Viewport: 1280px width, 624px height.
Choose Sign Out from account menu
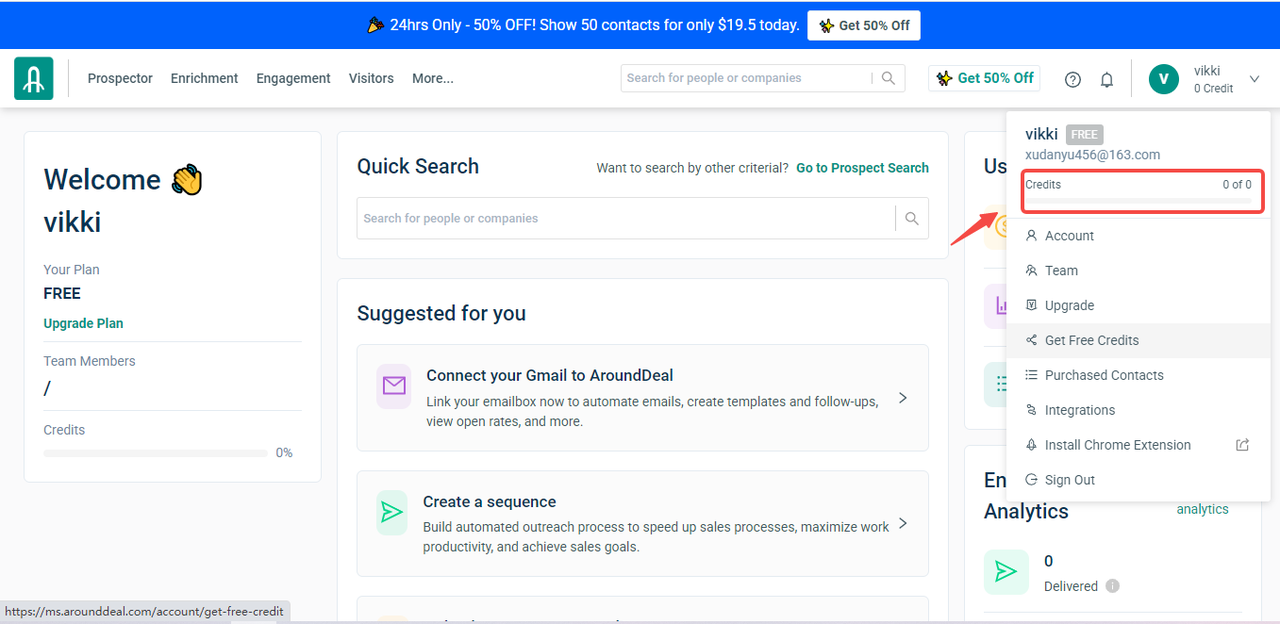point(1069,480)
